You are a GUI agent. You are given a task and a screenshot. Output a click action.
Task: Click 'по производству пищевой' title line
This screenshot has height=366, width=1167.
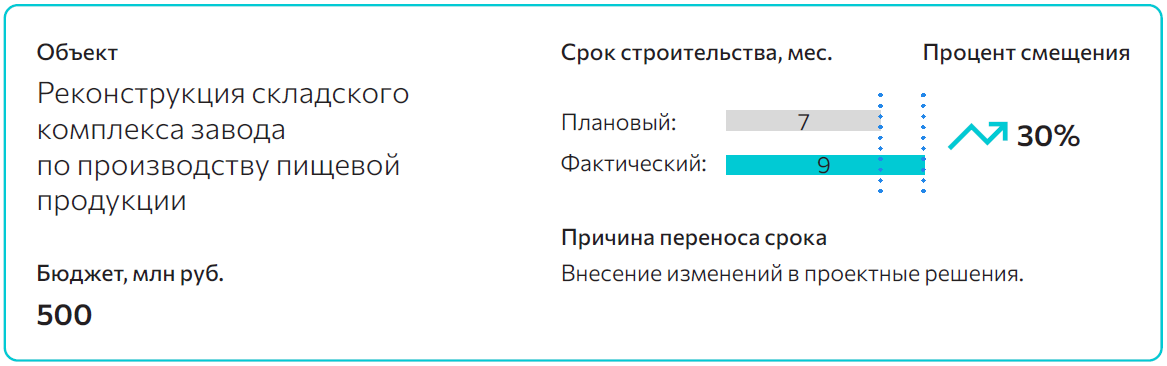(219, 166)
